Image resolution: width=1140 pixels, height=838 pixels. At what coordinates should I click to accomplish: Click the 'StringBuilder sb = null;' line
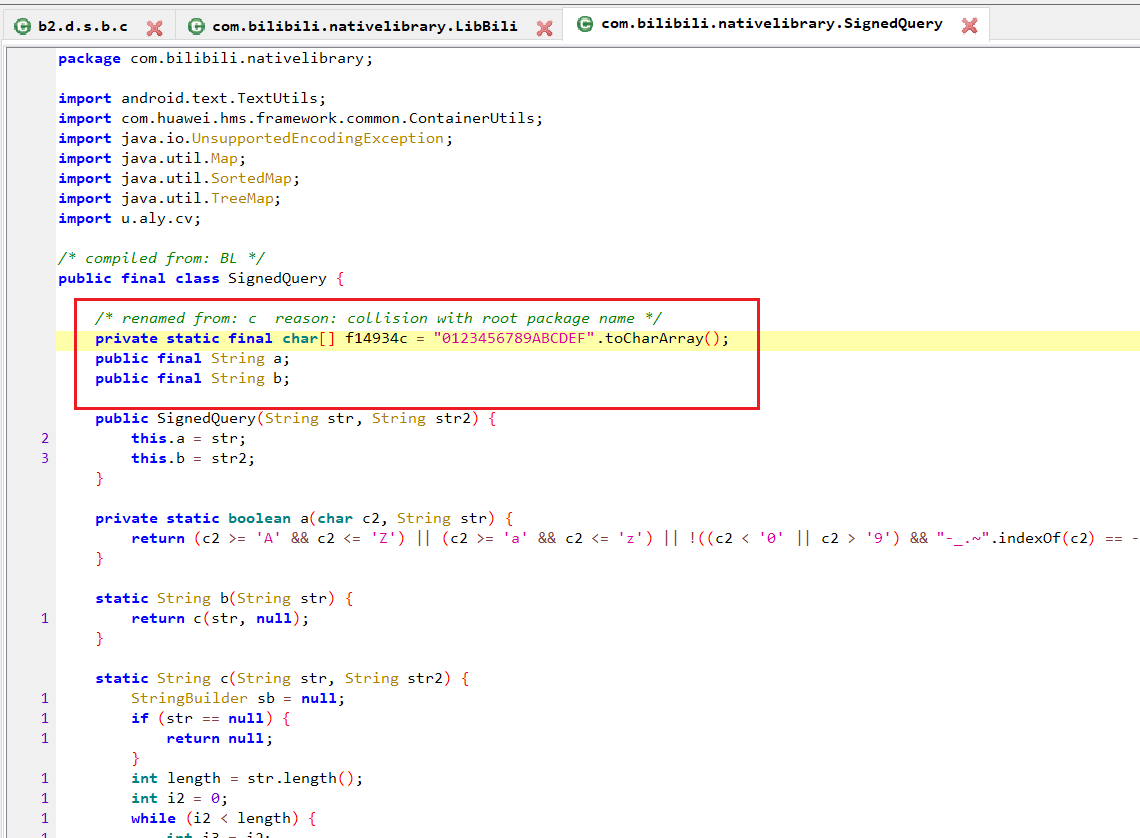238,698
